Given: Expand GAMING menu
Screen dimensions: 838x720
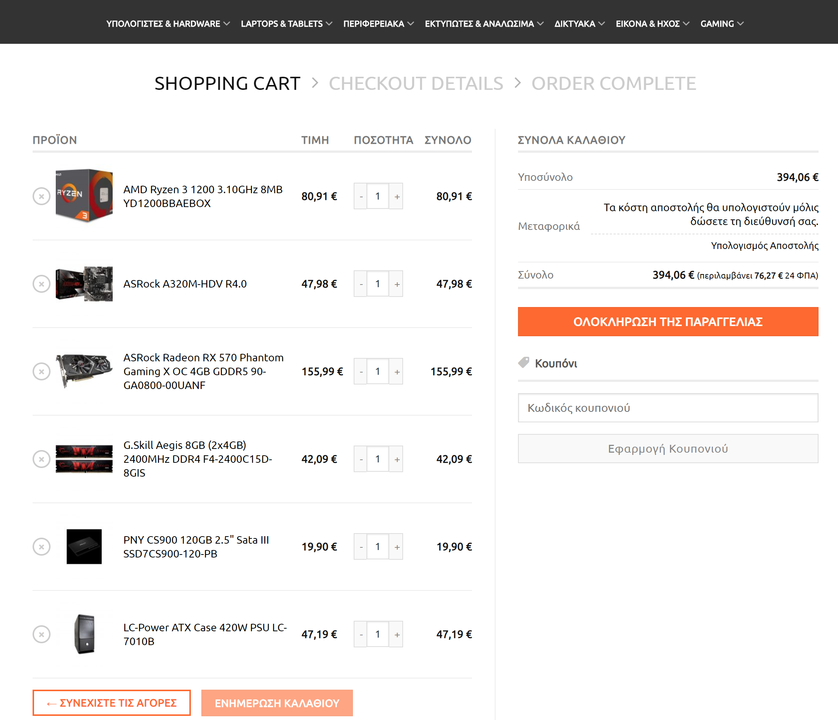Looking at the screenshot, I should [722, 24].
